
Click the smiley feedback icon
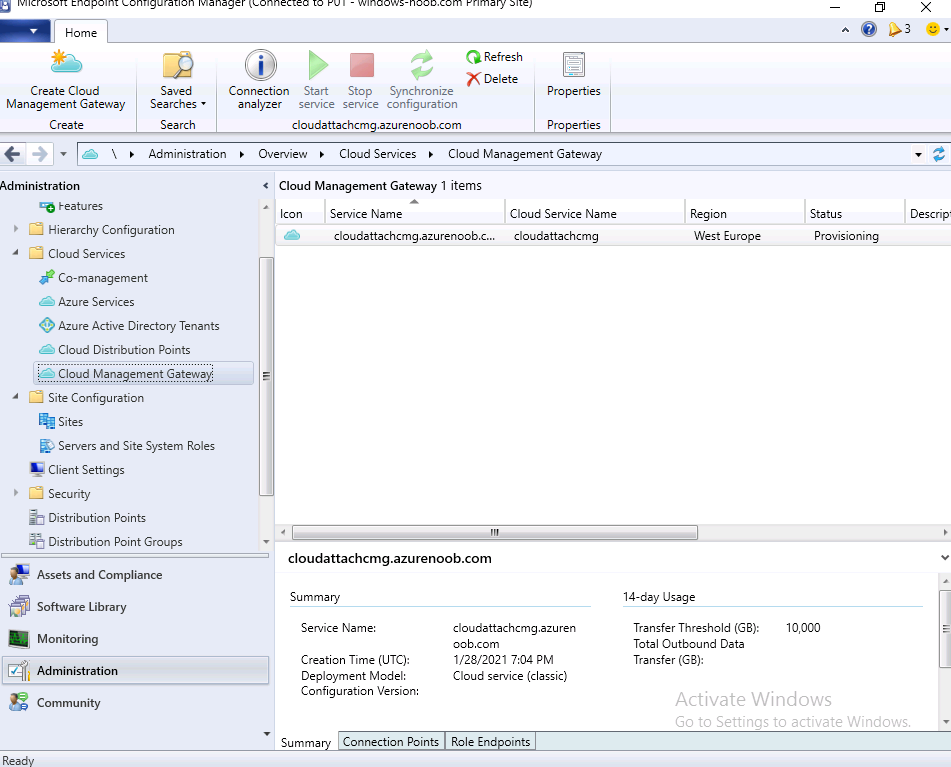click(933, 29)
